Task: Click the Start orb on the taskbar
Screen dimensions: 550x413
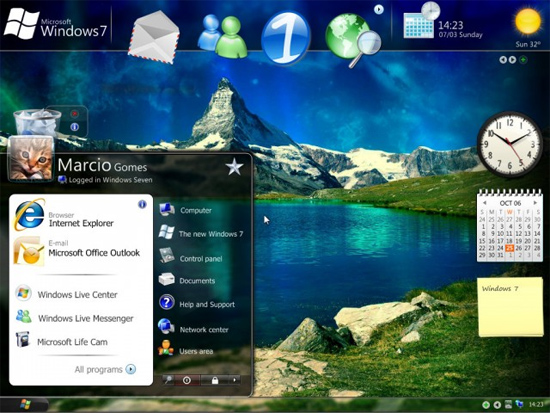Action: (25, 404)
